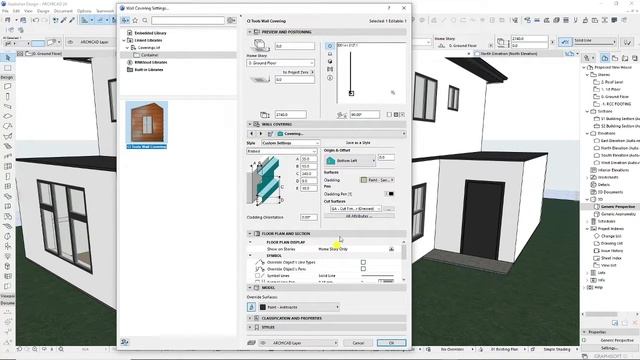640x360 pixels.
Task: Click the Cancel button
Action: tap(358, 343)
